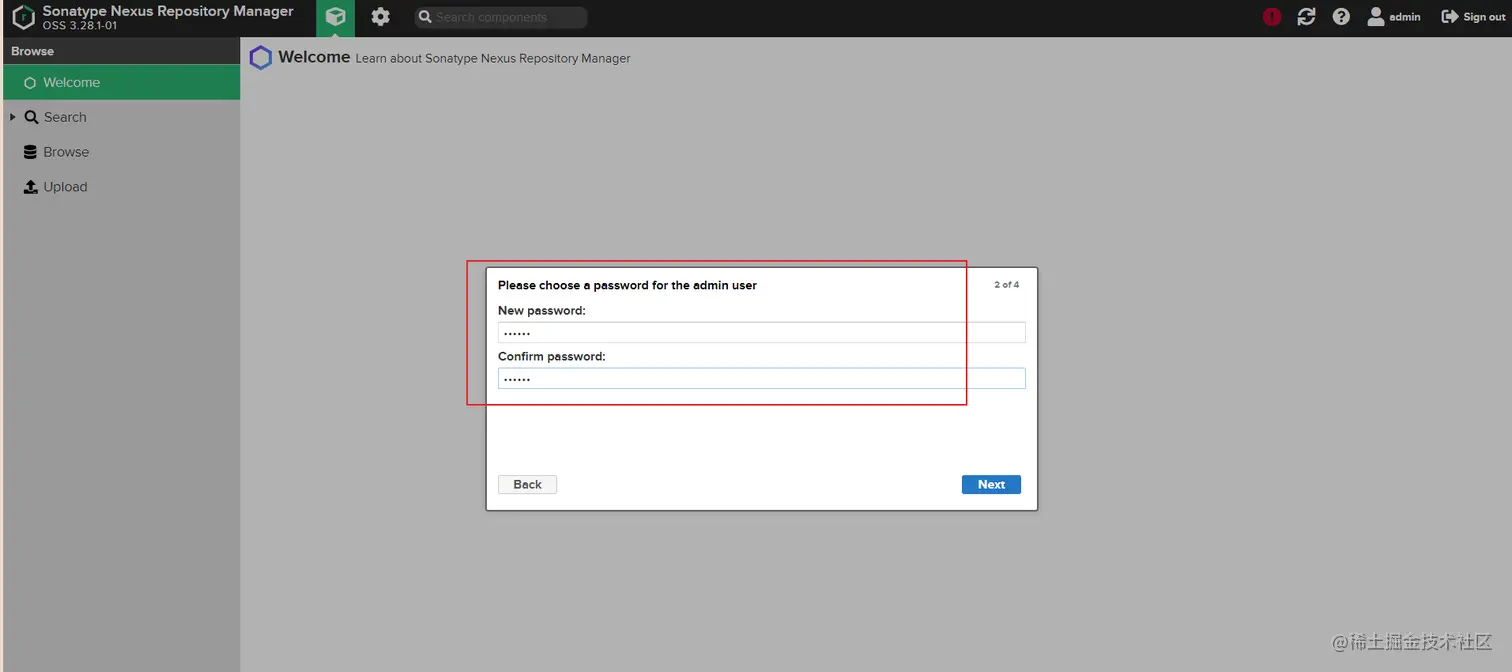Open the administration gear icon
This screenshot has height=672, width=1512.
380,17
